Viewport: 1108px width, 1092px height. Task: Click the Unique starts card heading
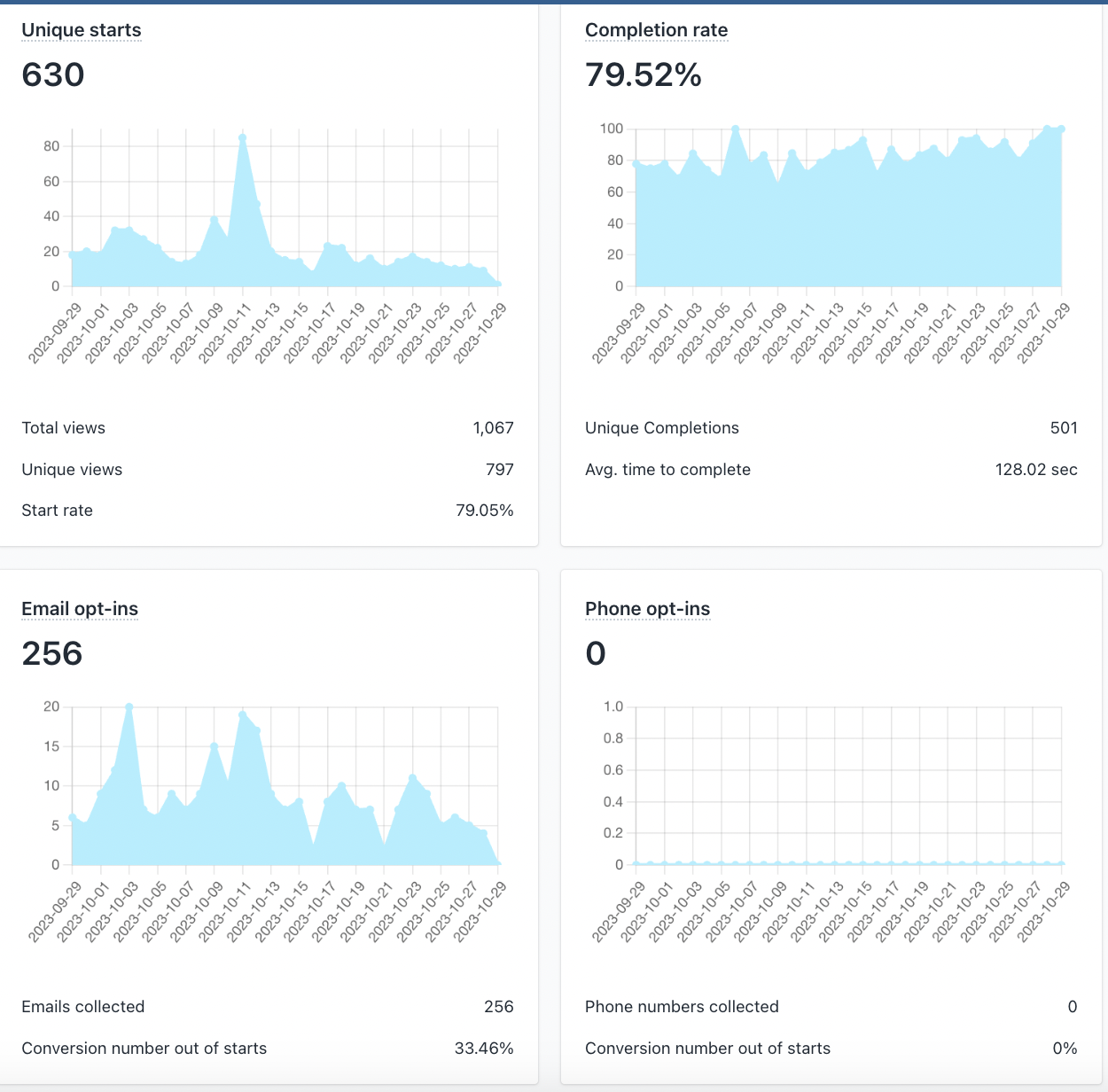[82, 30]
